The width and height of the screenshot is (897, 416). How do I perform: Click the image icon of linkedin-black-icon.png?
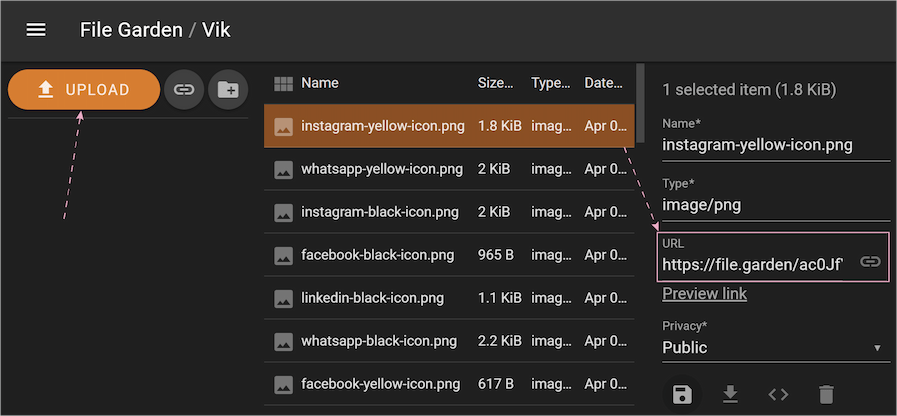tap(283, 298)
